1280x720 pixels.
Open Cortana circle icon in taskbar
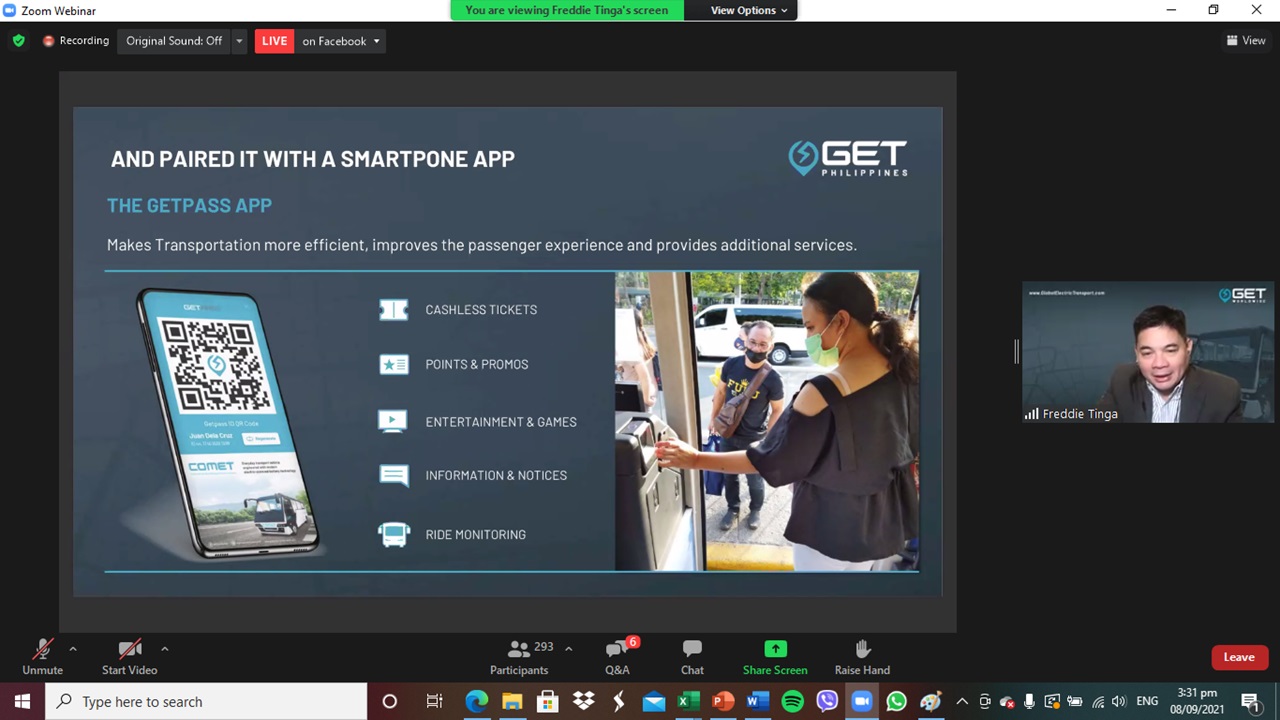click(x=390, y=701)
